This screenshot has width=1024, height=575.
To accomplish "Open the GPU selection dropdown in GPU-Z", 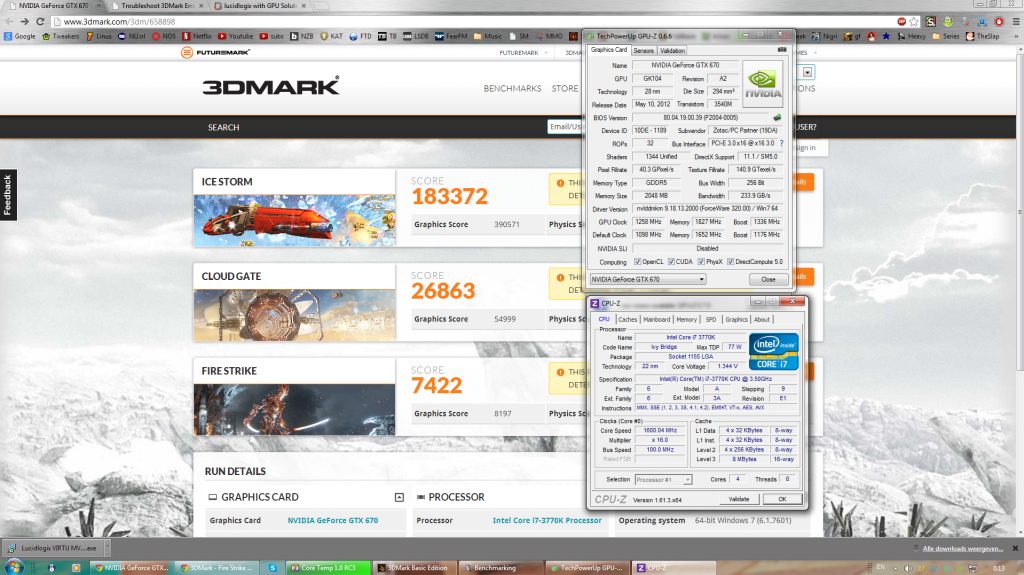I will (x=648, y=279).
